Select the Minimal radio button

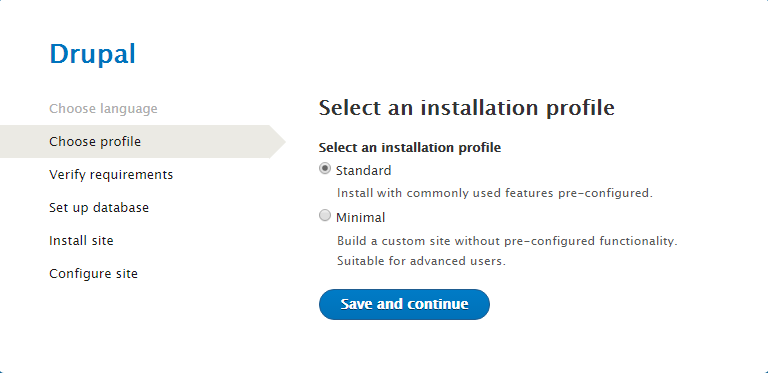(325, 215)
